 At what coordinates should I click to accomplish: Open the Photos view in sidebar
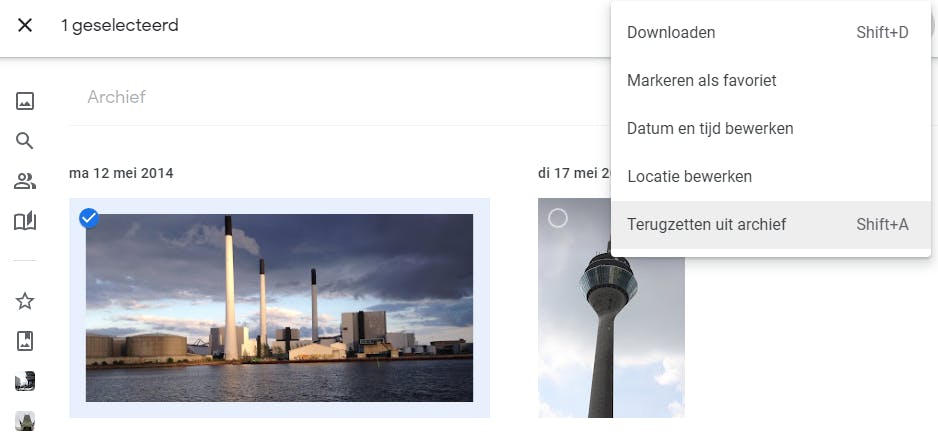(x=25, y=100)
